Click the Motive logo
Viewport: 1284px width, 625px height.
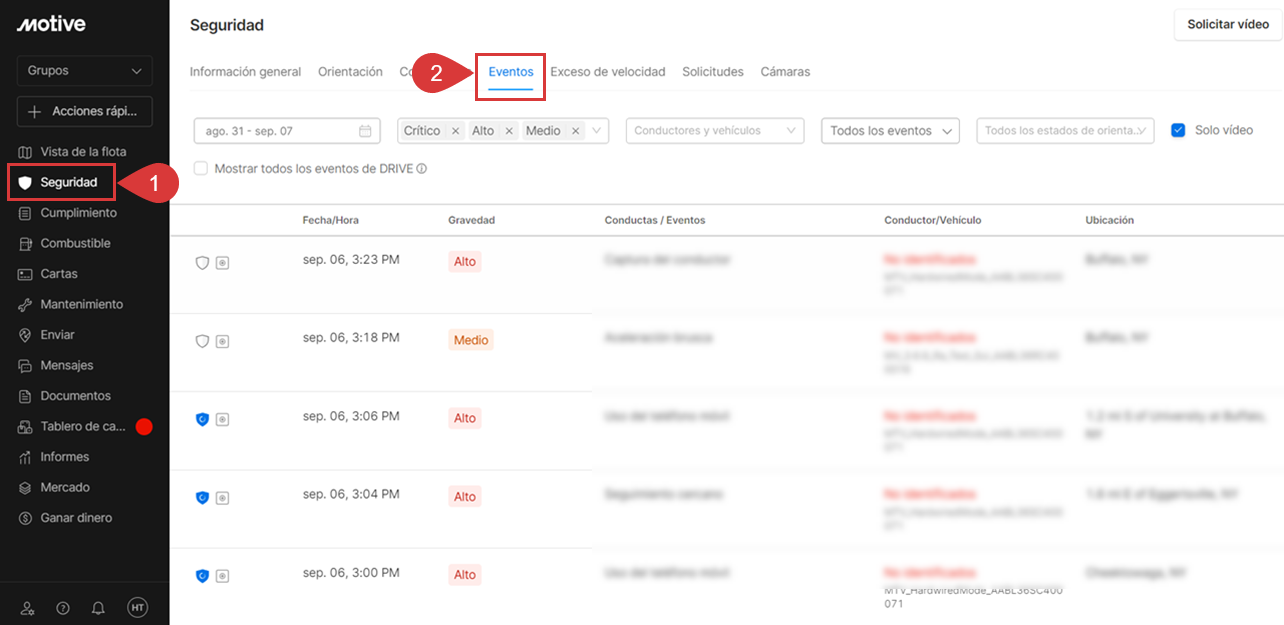coord(51,24)
